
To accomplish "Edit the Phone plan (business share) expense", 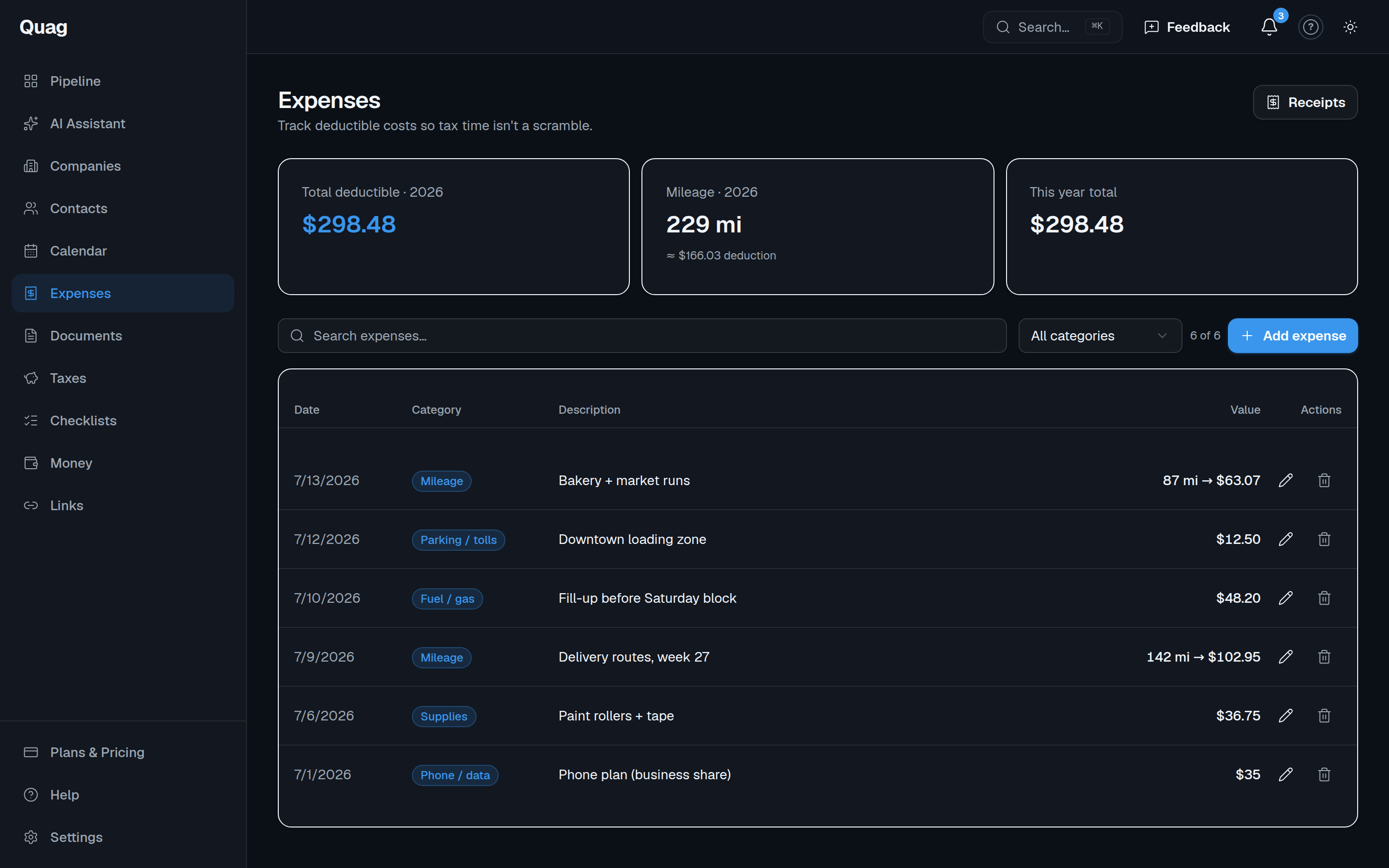I will click(x=1286, y=774).
